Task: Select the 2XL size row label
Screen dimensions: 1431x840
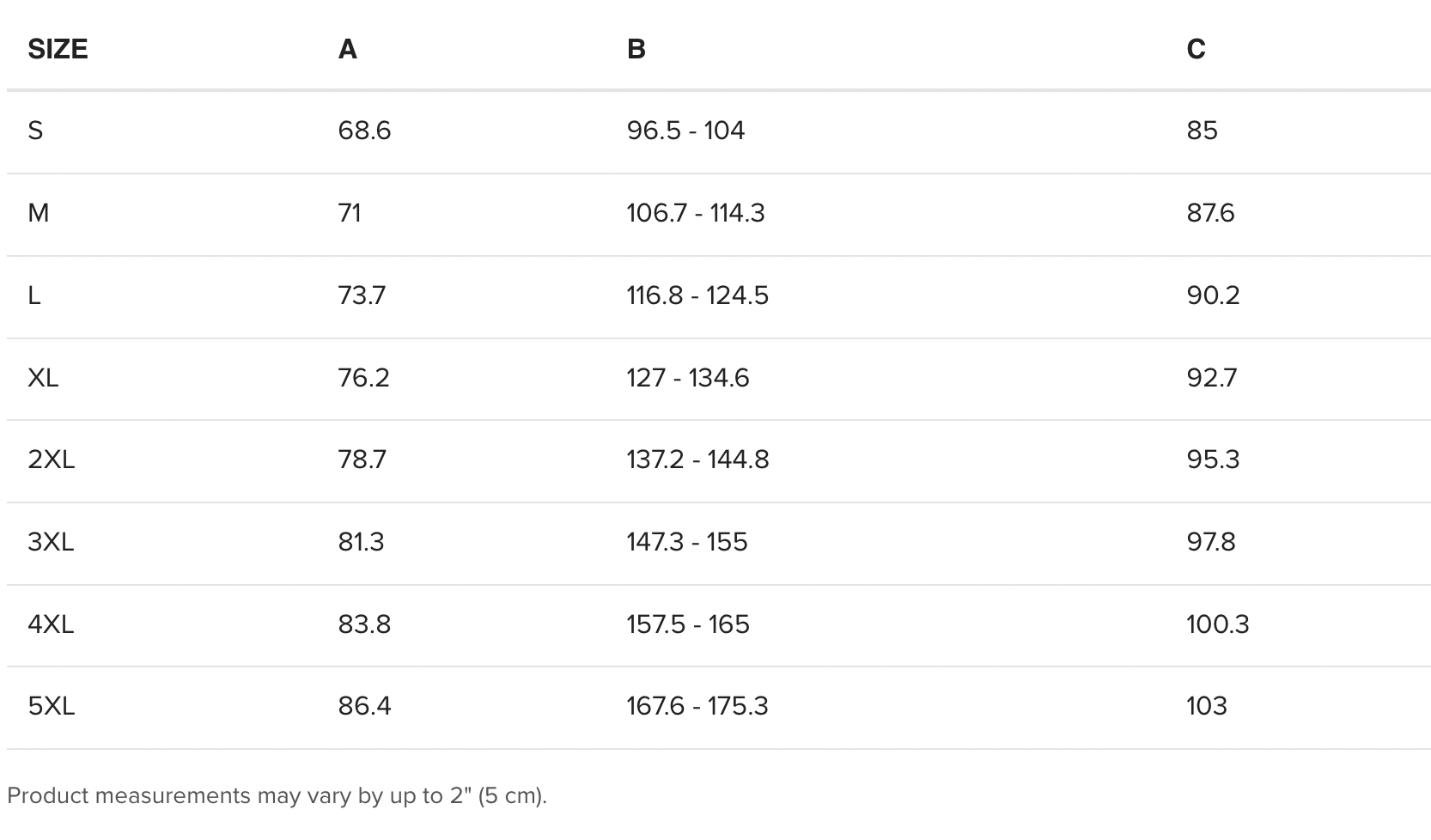Action: click(51, 460)
